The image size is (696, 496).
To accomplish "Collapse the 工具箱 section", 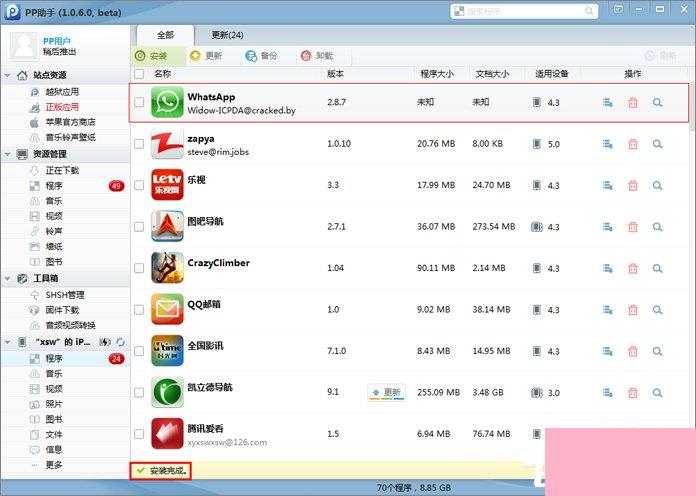I will click(8, 278).
